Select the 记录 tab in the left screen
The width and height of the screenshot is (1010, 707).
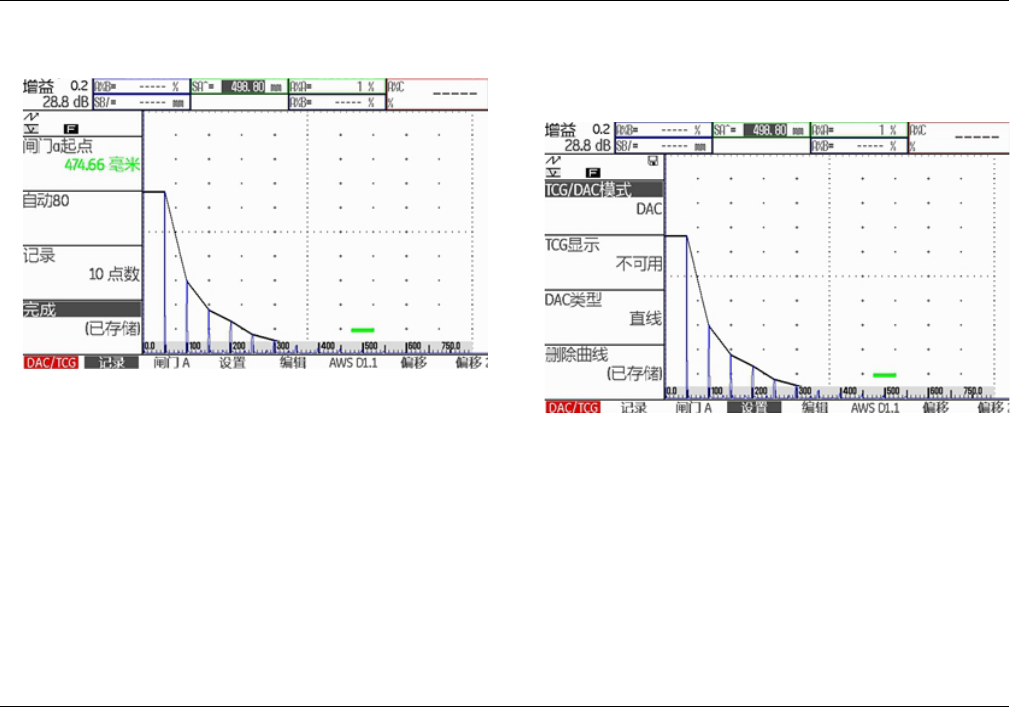[111, 363]
